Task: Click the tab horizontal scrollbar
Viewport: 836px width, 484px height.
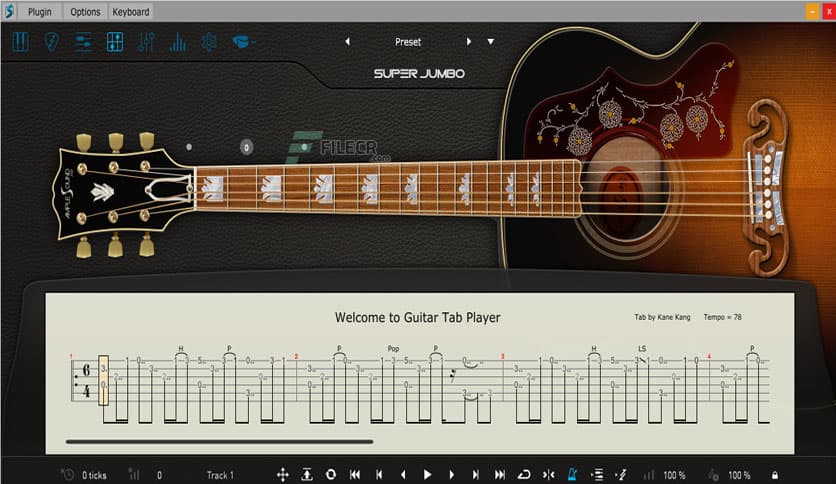Action: [x=220, y=442]
